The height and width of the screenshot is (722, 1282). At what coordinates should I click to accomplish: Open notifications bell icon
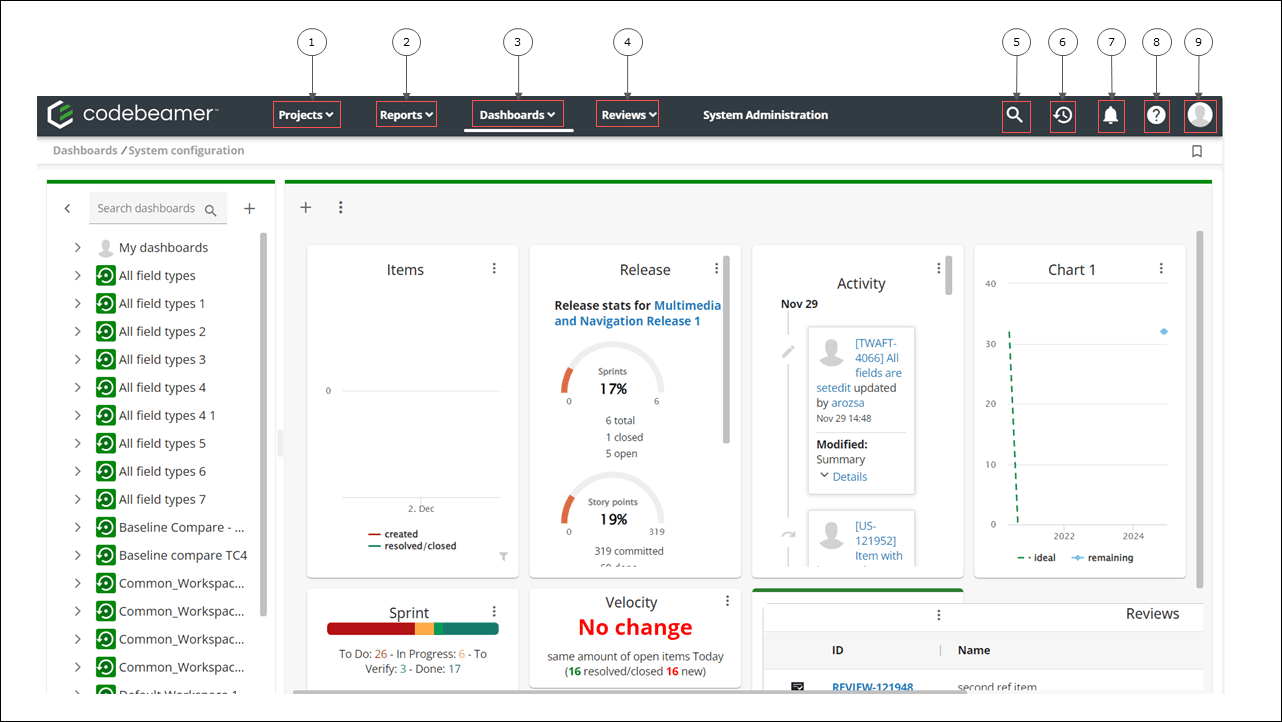pyautogui.click(x=1110, y=115)
